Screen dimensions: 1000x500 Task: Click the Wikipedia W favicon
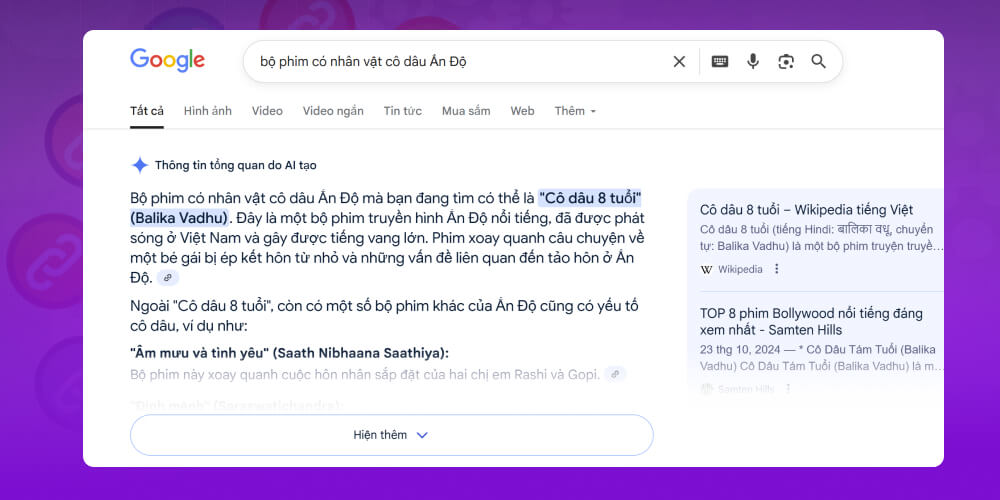(706, 269)
